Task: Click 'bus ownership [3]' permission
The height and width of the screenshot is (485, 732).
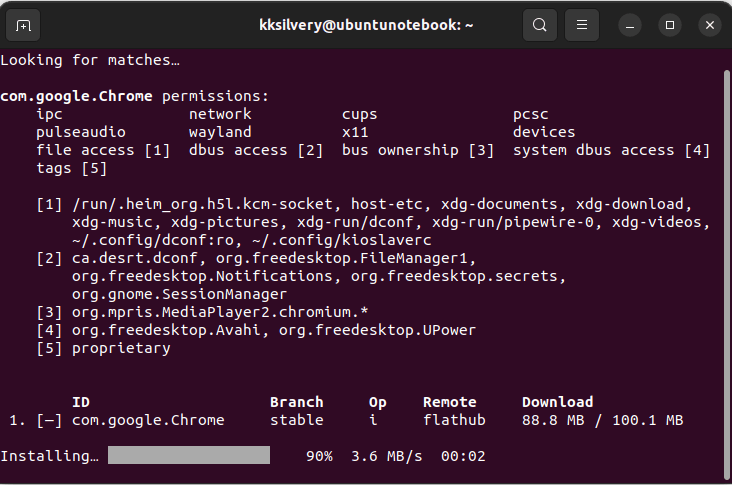Action: tap(418, 150)
